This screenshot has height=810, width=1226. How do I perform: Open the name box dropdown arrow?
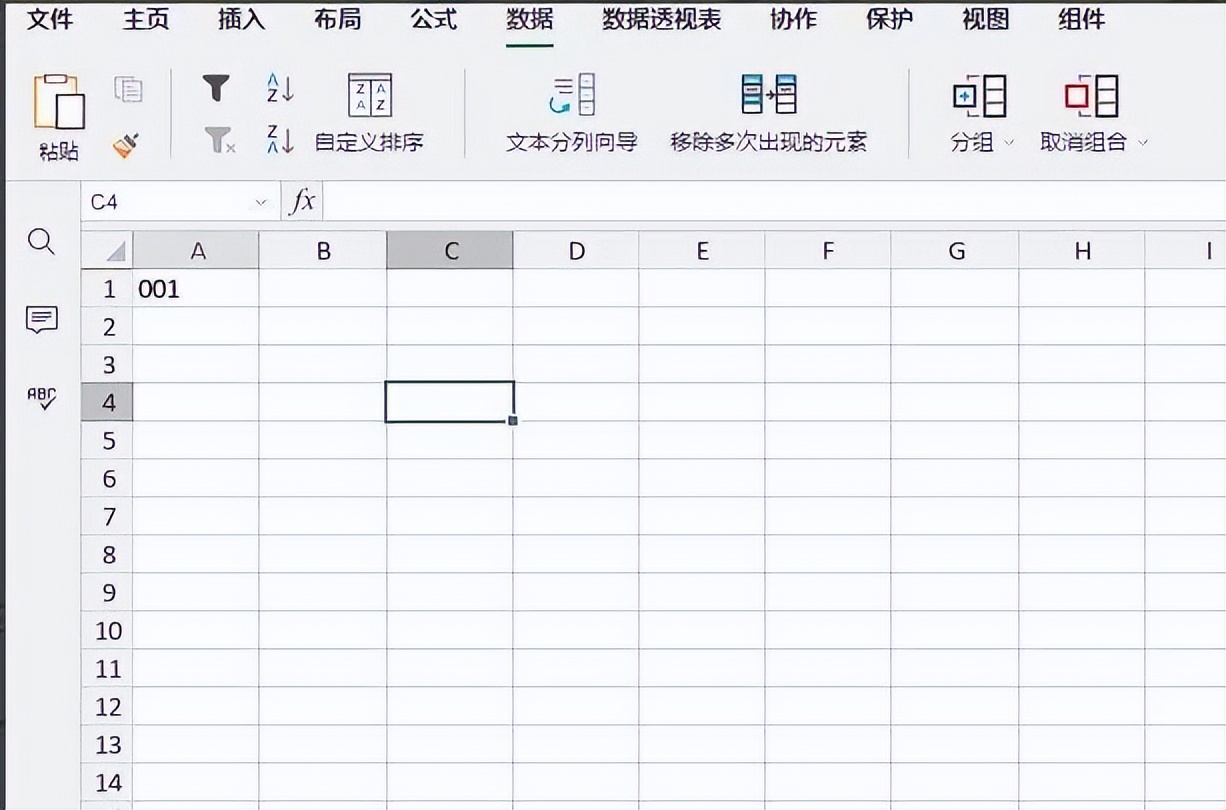261,201
